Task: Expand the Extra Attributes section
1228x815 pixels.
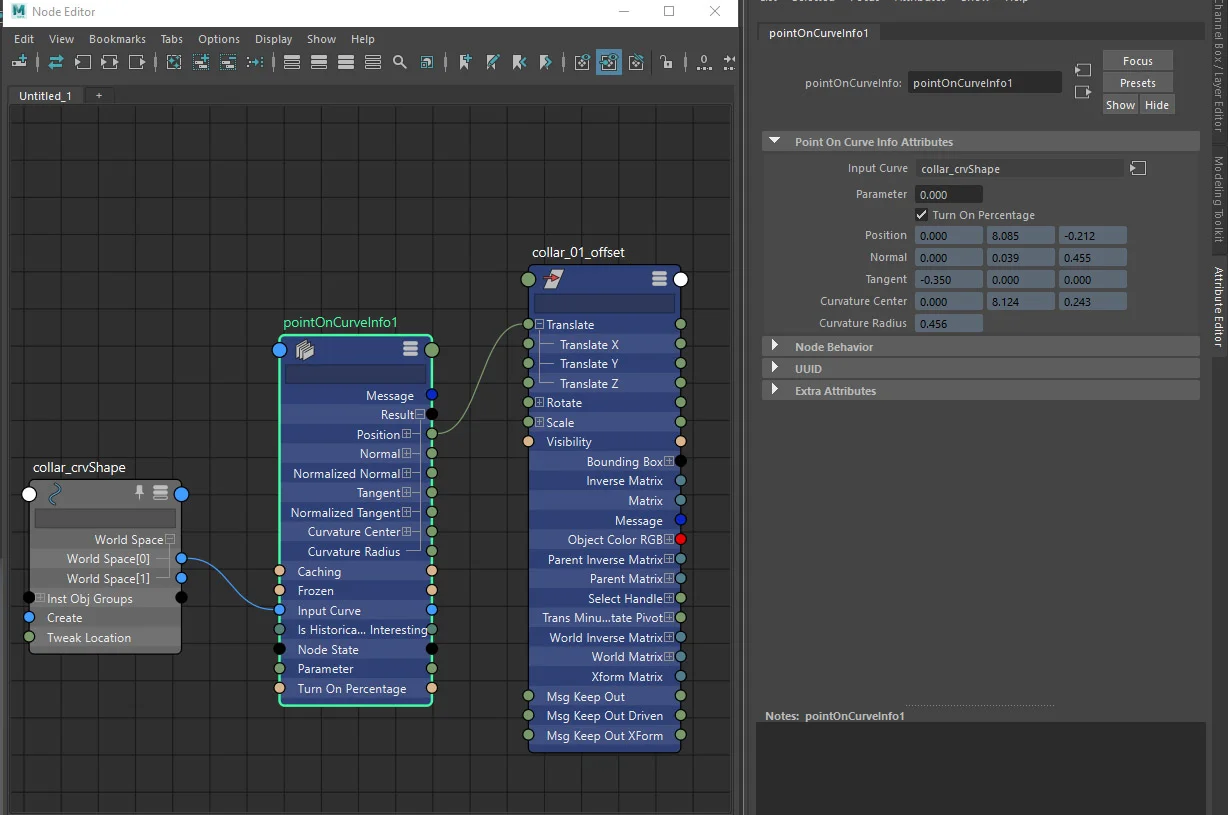Action: (x=774, y=390)
